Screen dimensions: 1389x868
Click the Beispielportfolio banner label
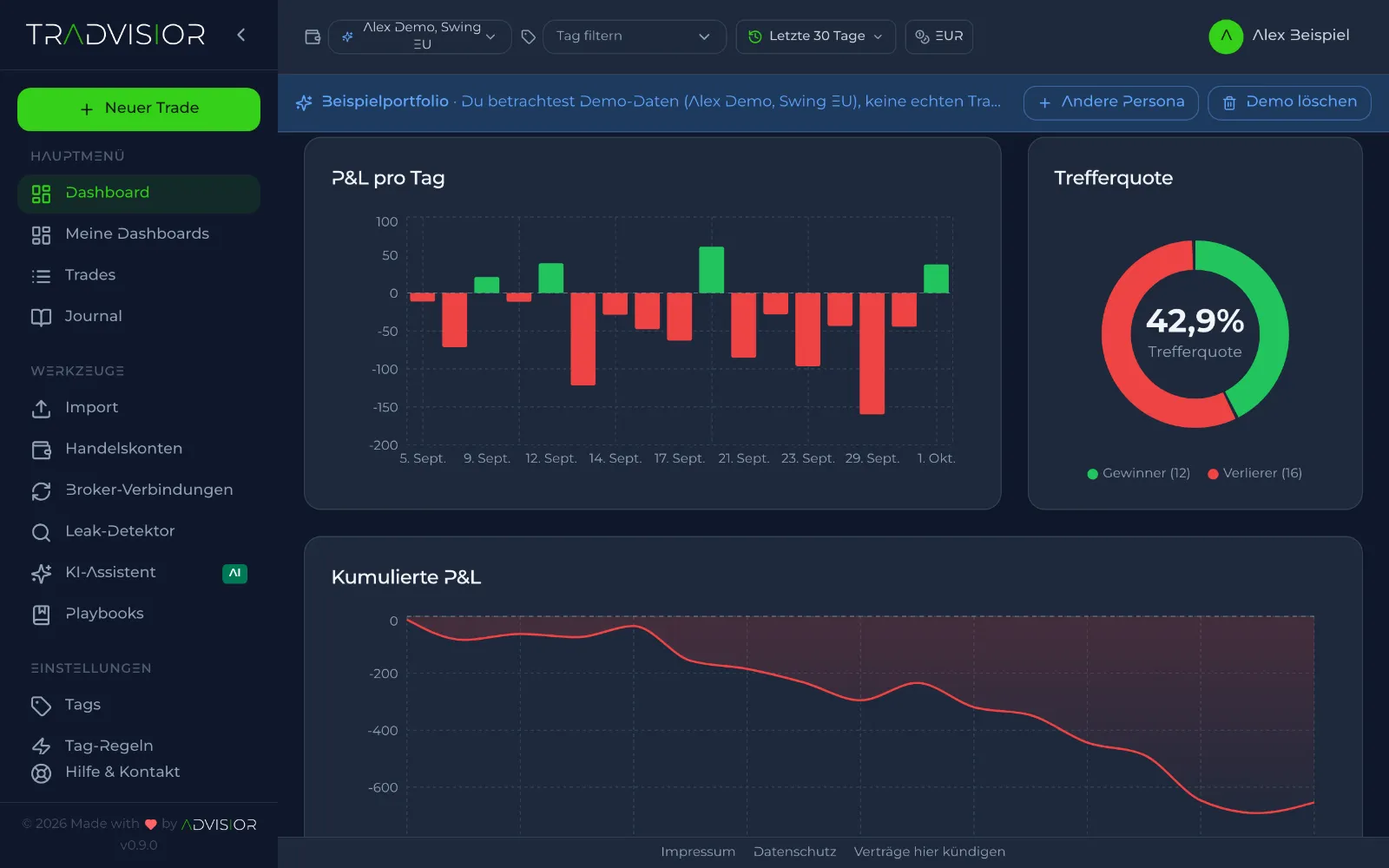[x=385, y=102]
